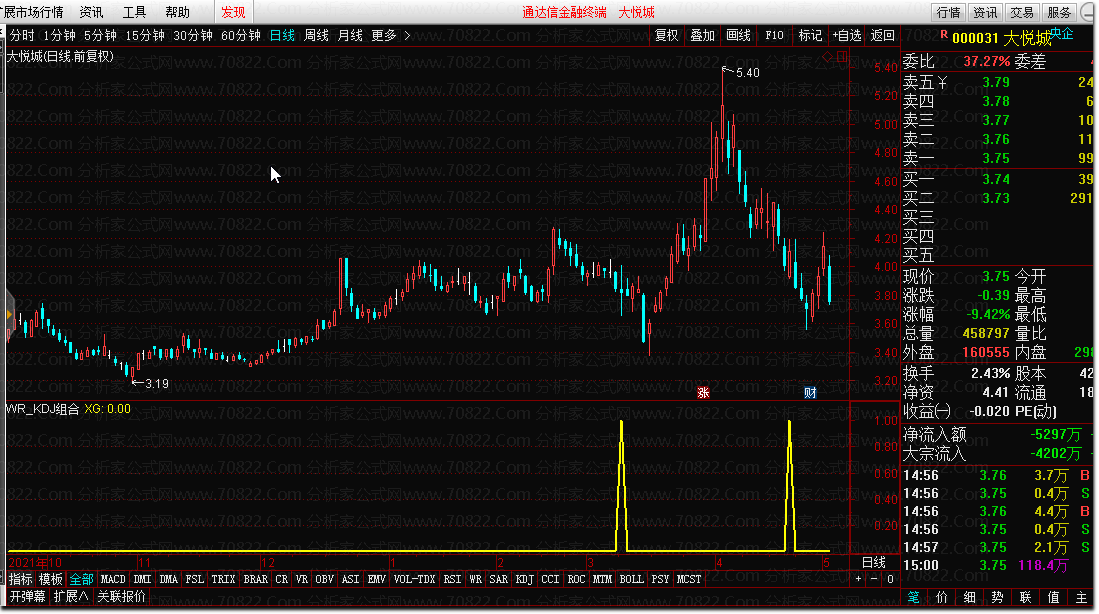The image size is (1099, 614).
Task: Click the F10 button
Action: (774, 35)
